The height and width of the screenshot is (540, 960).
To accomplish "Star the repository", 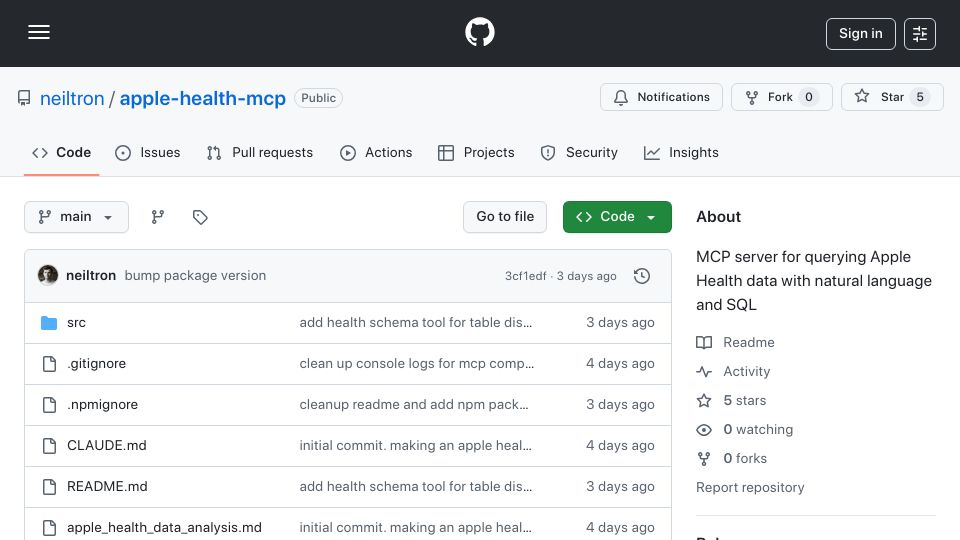I will (891, 97).
